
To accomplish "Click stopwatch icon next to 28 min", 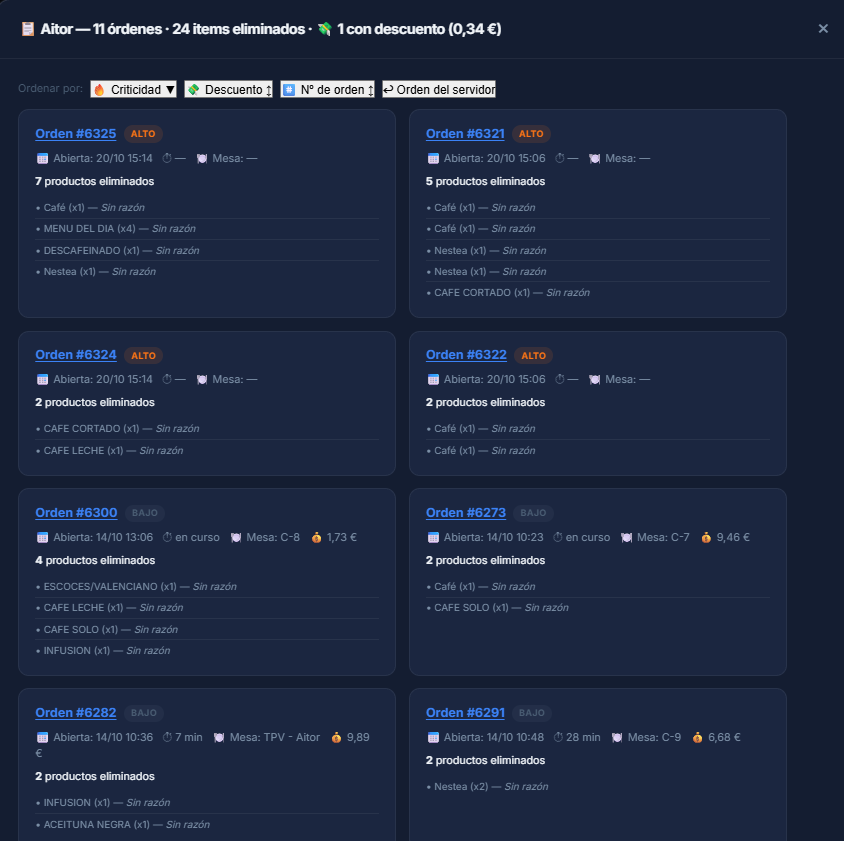I will click(x=558, y=737).
